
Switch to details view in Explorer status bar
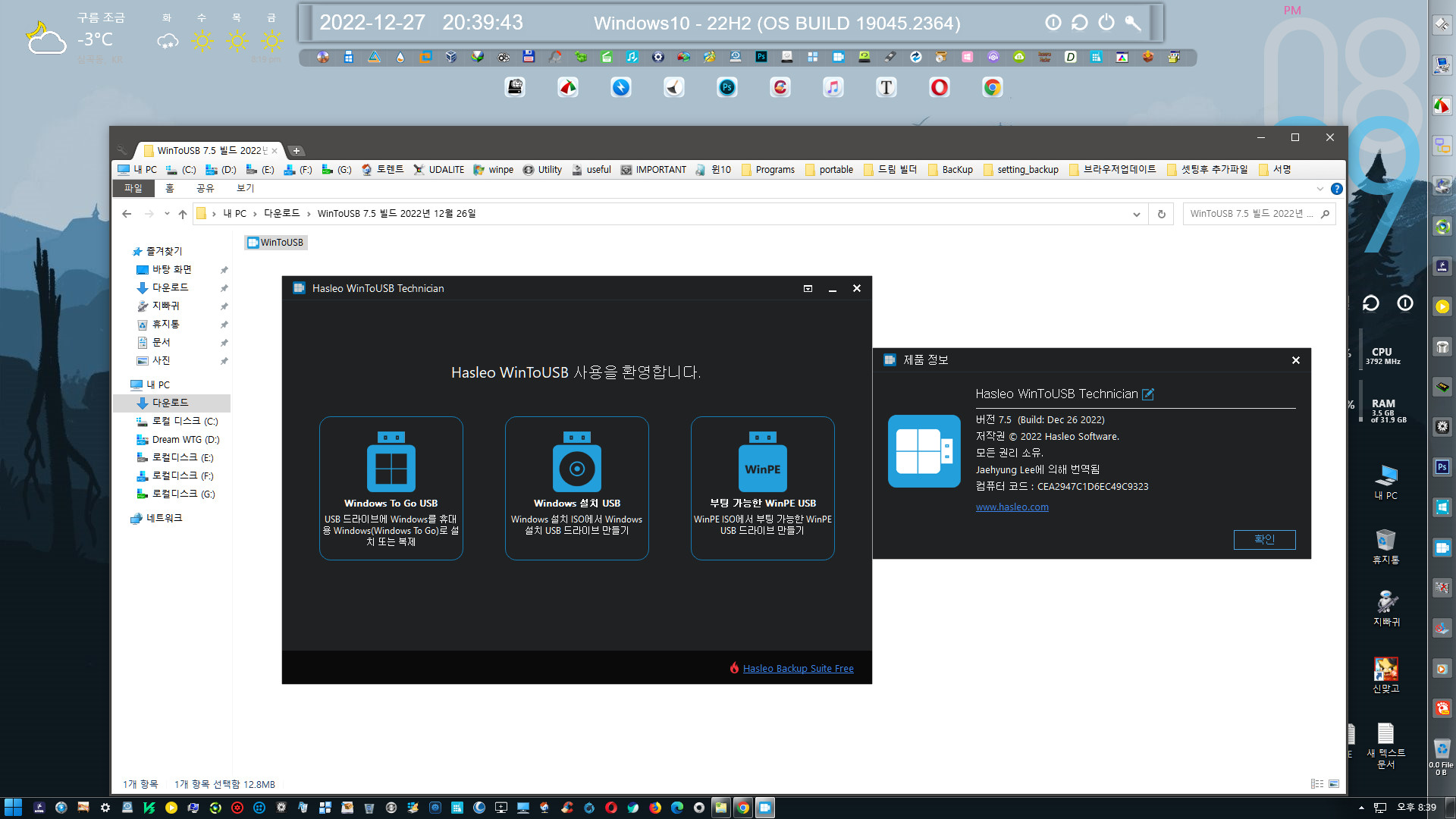[1317, 784]
